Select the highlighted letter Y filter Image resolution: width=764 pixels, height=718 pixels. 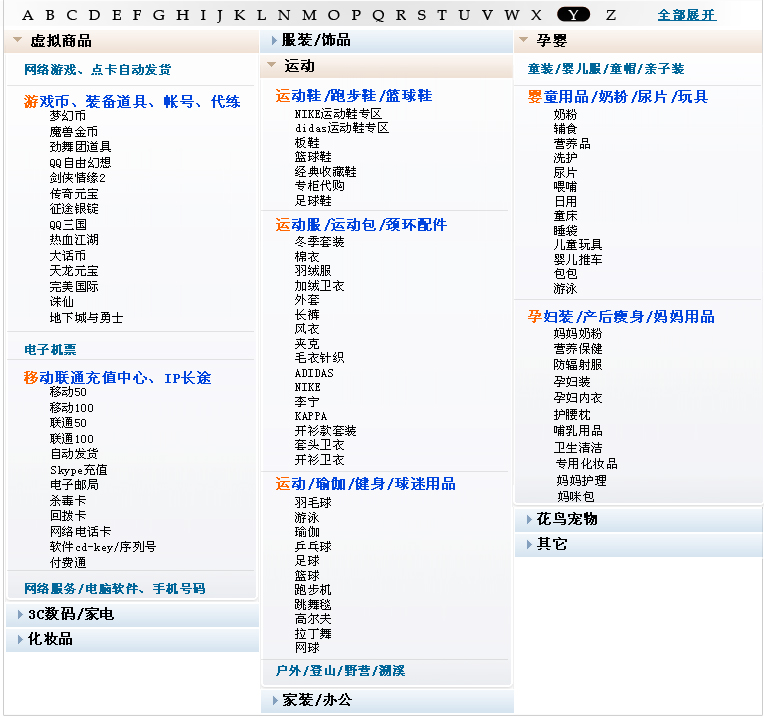573,15
